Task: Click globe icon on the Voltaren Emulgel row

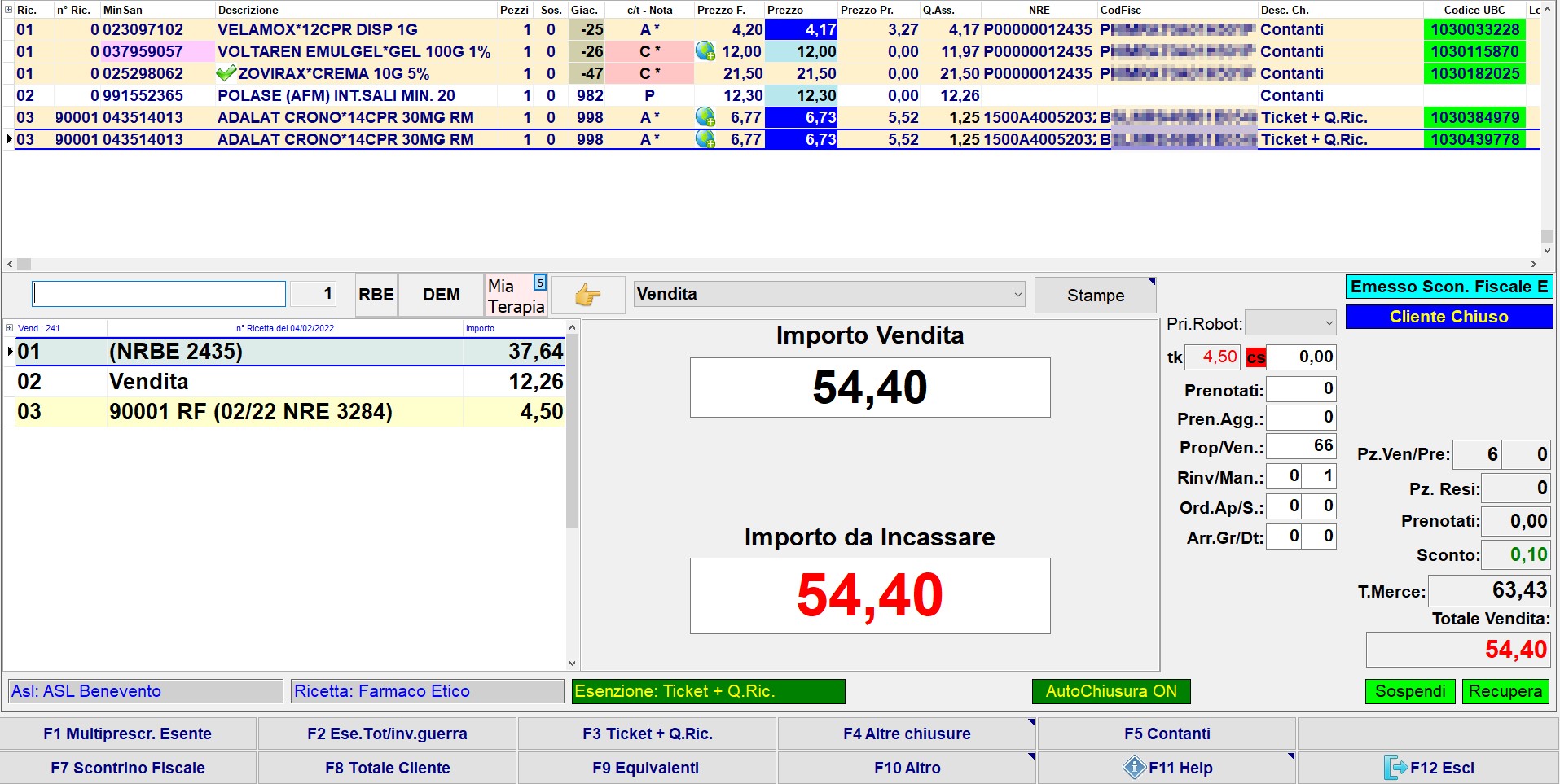Action: coord(705,51)
